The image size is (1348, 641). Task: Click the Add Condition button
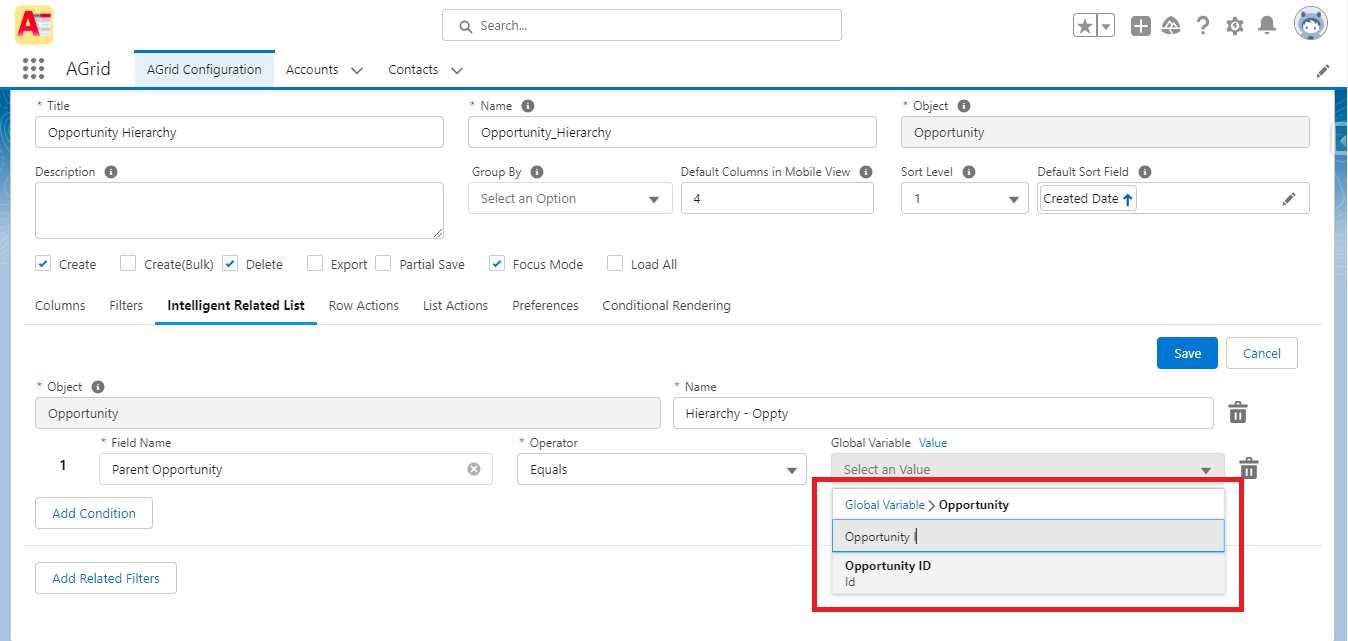coord(94,513)
